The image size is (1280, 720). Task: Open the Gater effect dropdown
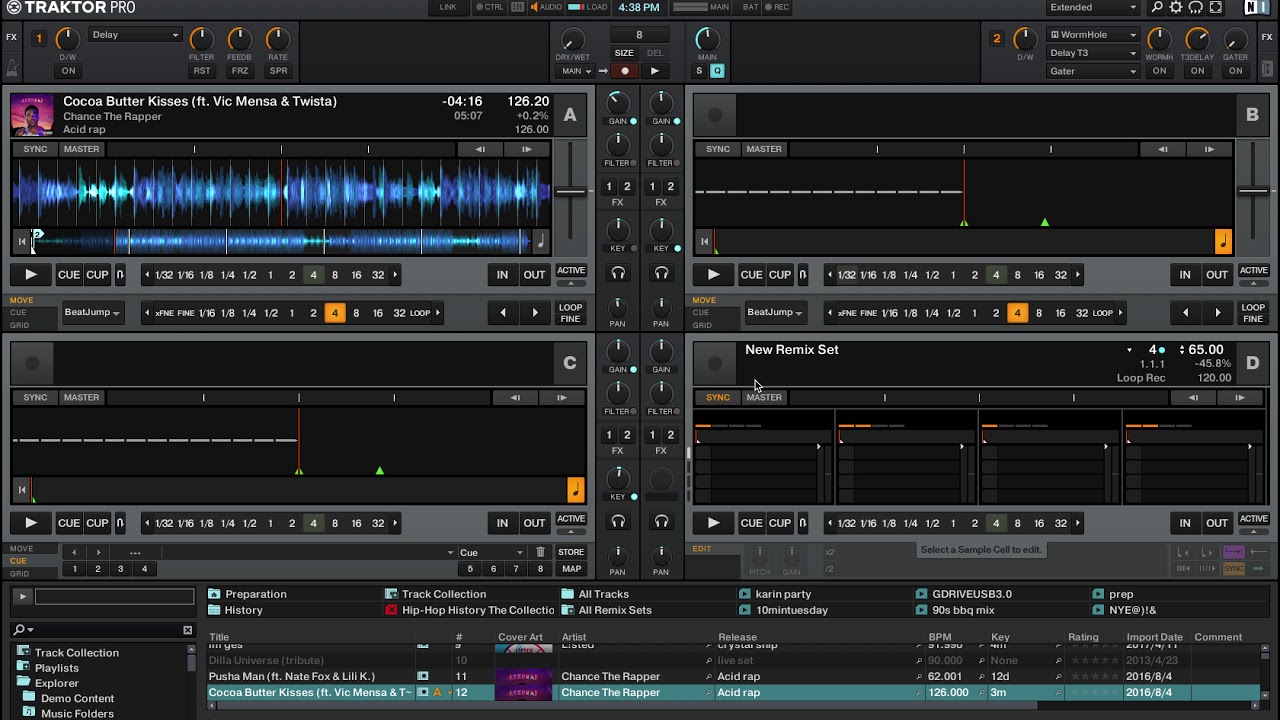point(1092,71)
